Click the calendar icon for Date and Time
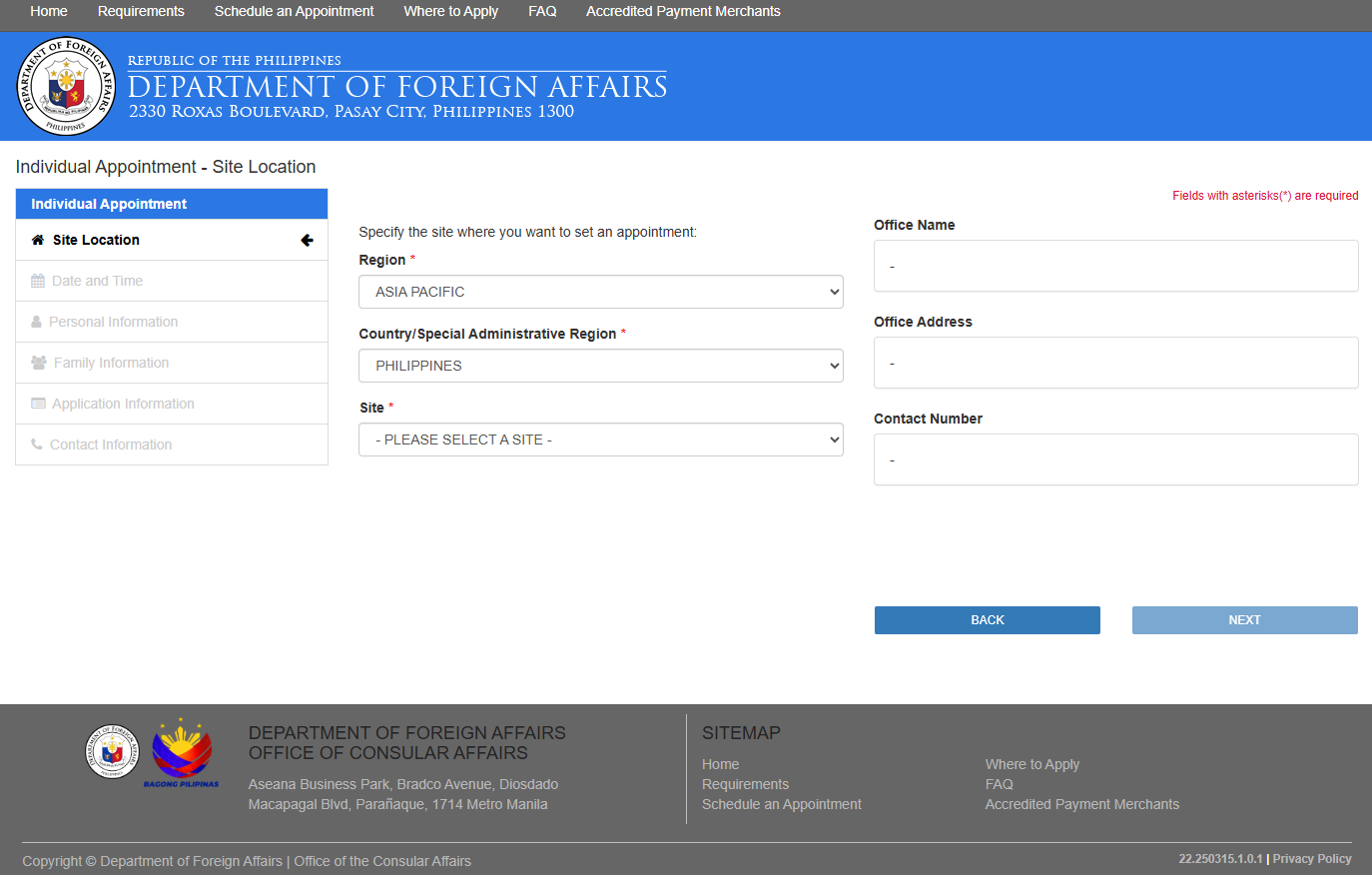The width and height of the screenshot is (1372, 875). 38,281
